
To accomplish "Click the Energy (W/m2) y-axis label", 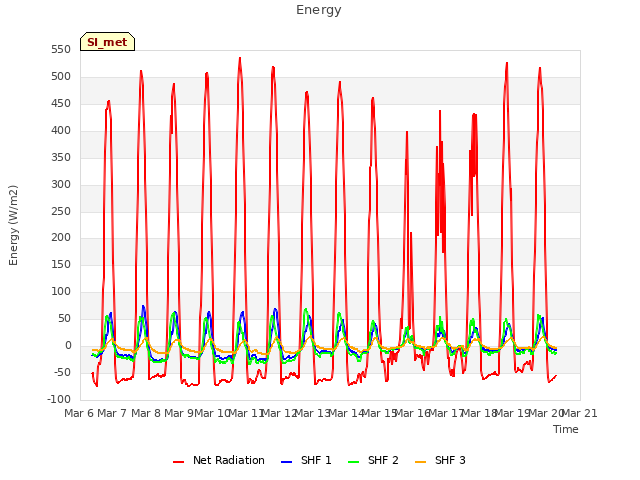I will click(13, 225).
